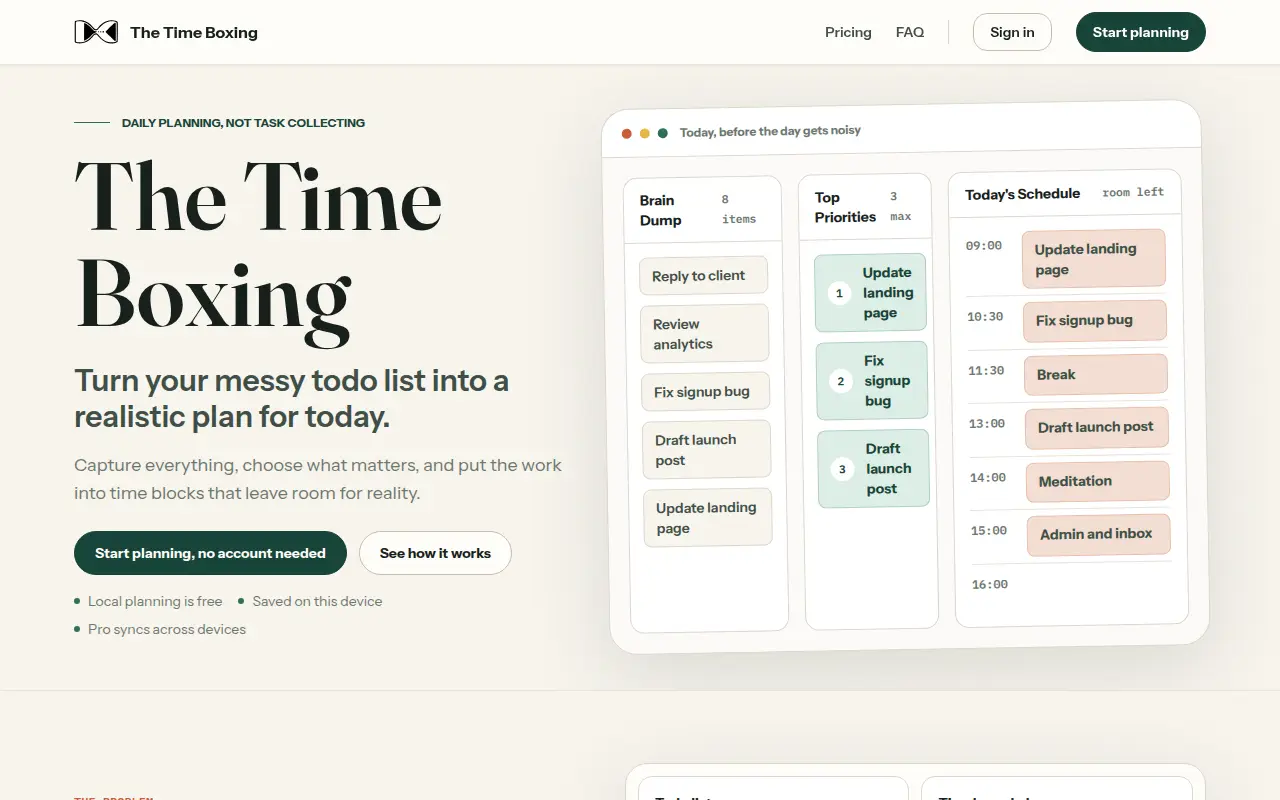The width and height of the screenshot is (1280, 800).
Task: Click The Time Boxing hourglass logo icon
Action: (x=96, y=32)
